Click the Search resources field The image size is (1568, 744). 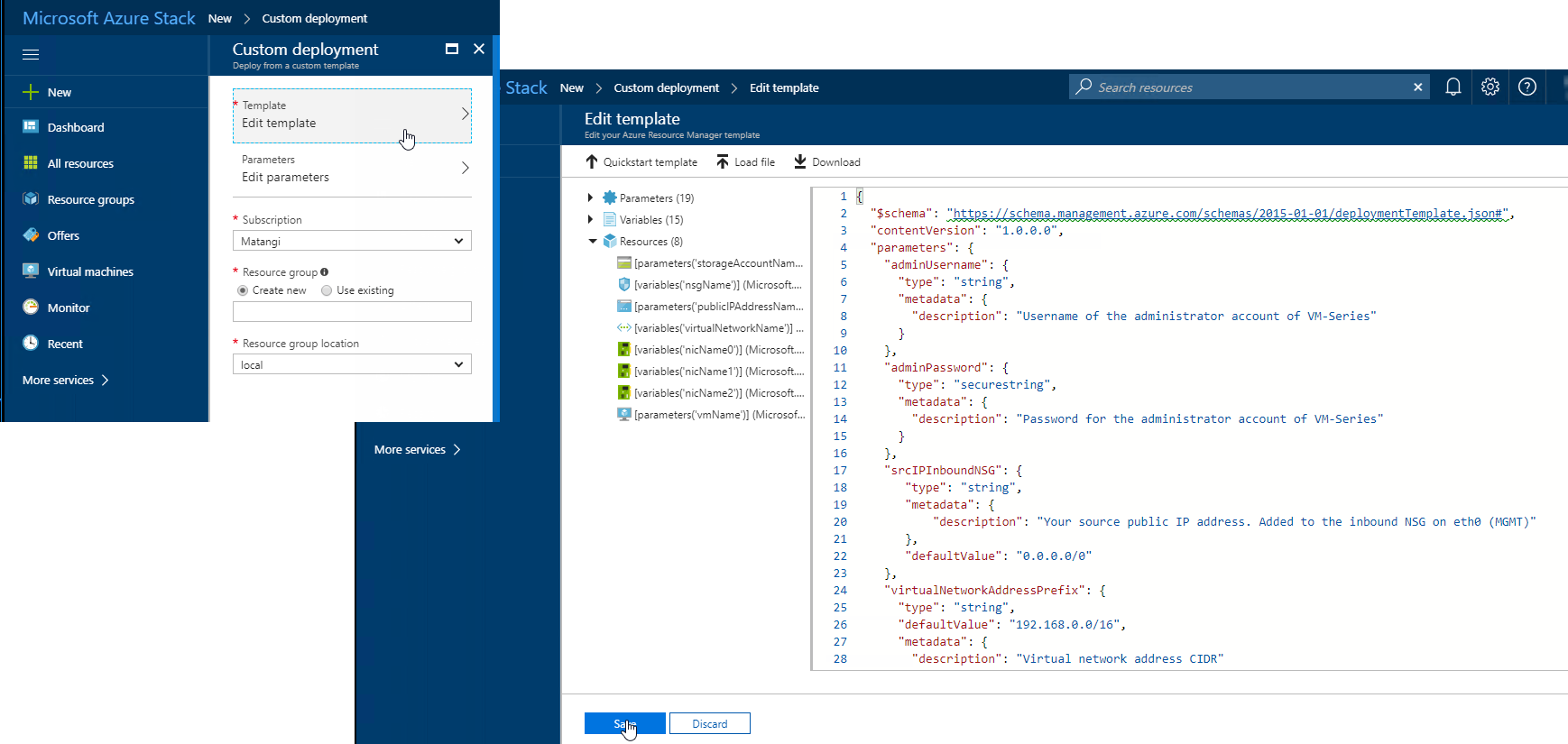pyautogui.click(x=1249, y=87)
